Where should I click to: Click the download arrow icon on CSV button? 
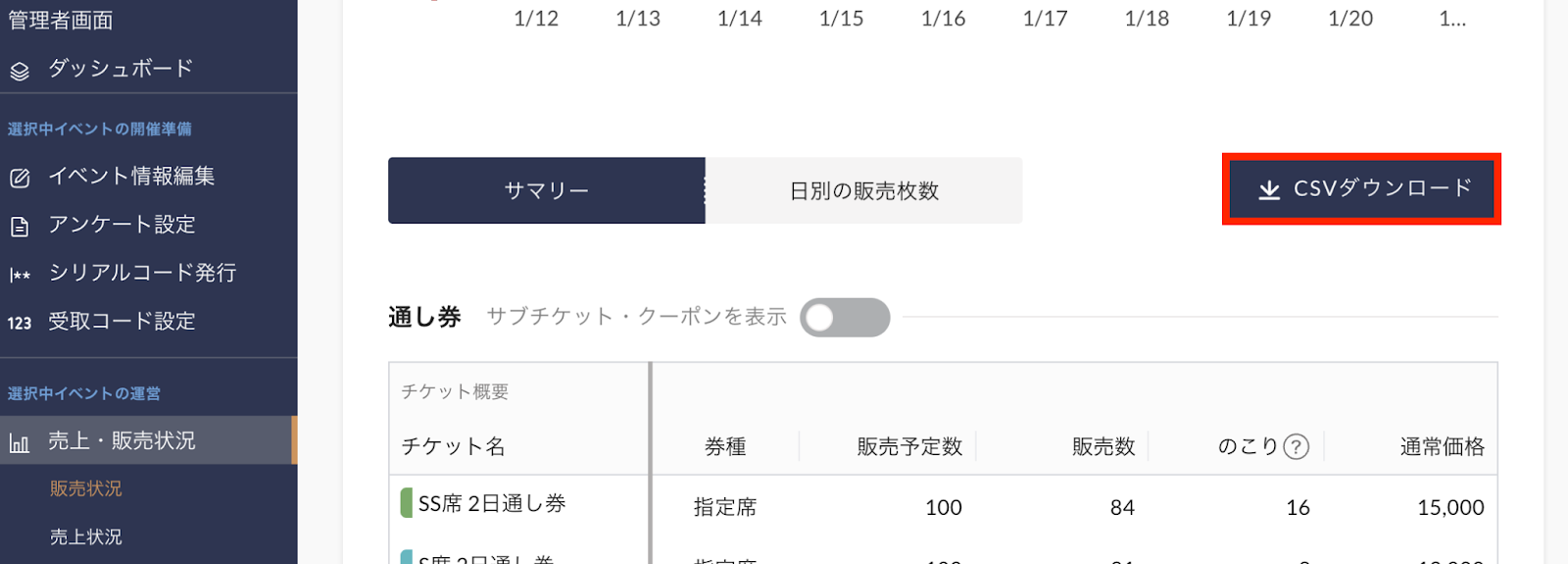1269,189
